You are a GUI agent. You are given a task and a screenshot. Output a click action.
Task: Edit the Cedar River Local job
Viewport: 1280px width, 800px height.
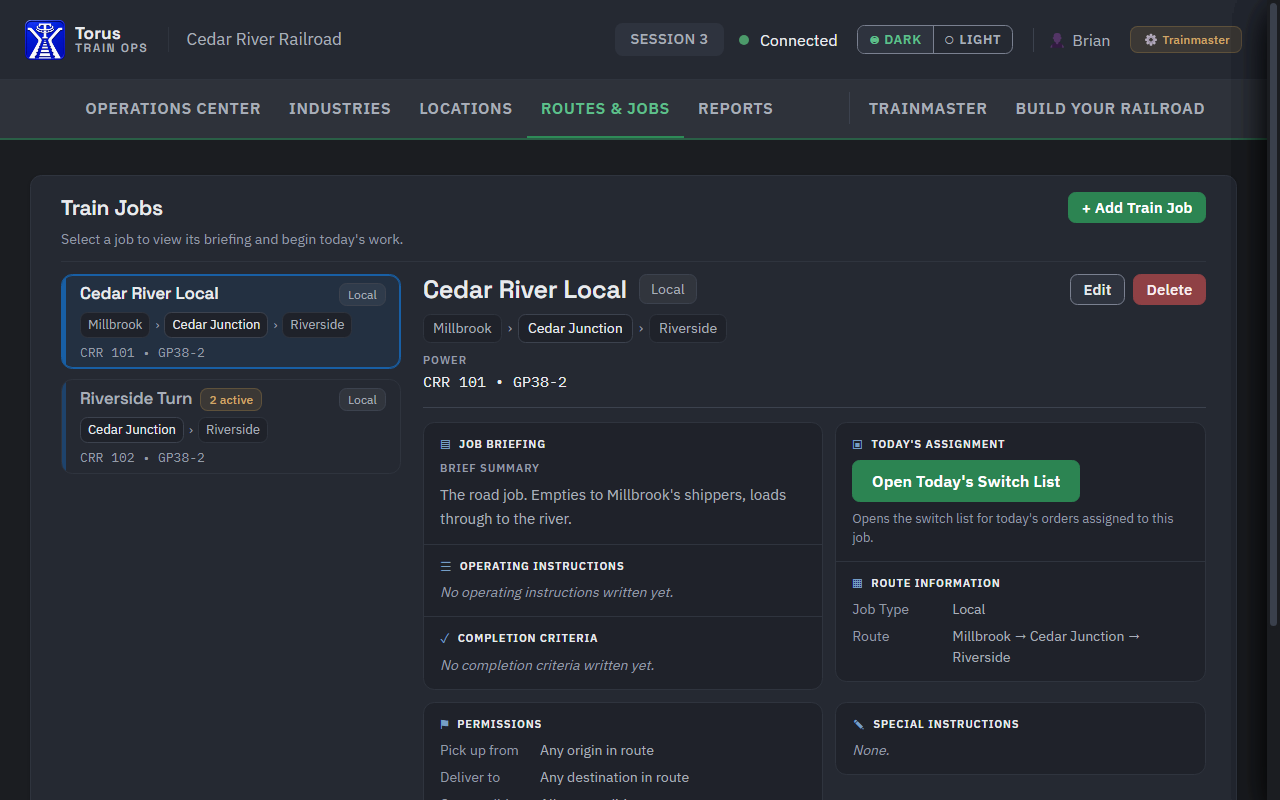click(1097, 290)
